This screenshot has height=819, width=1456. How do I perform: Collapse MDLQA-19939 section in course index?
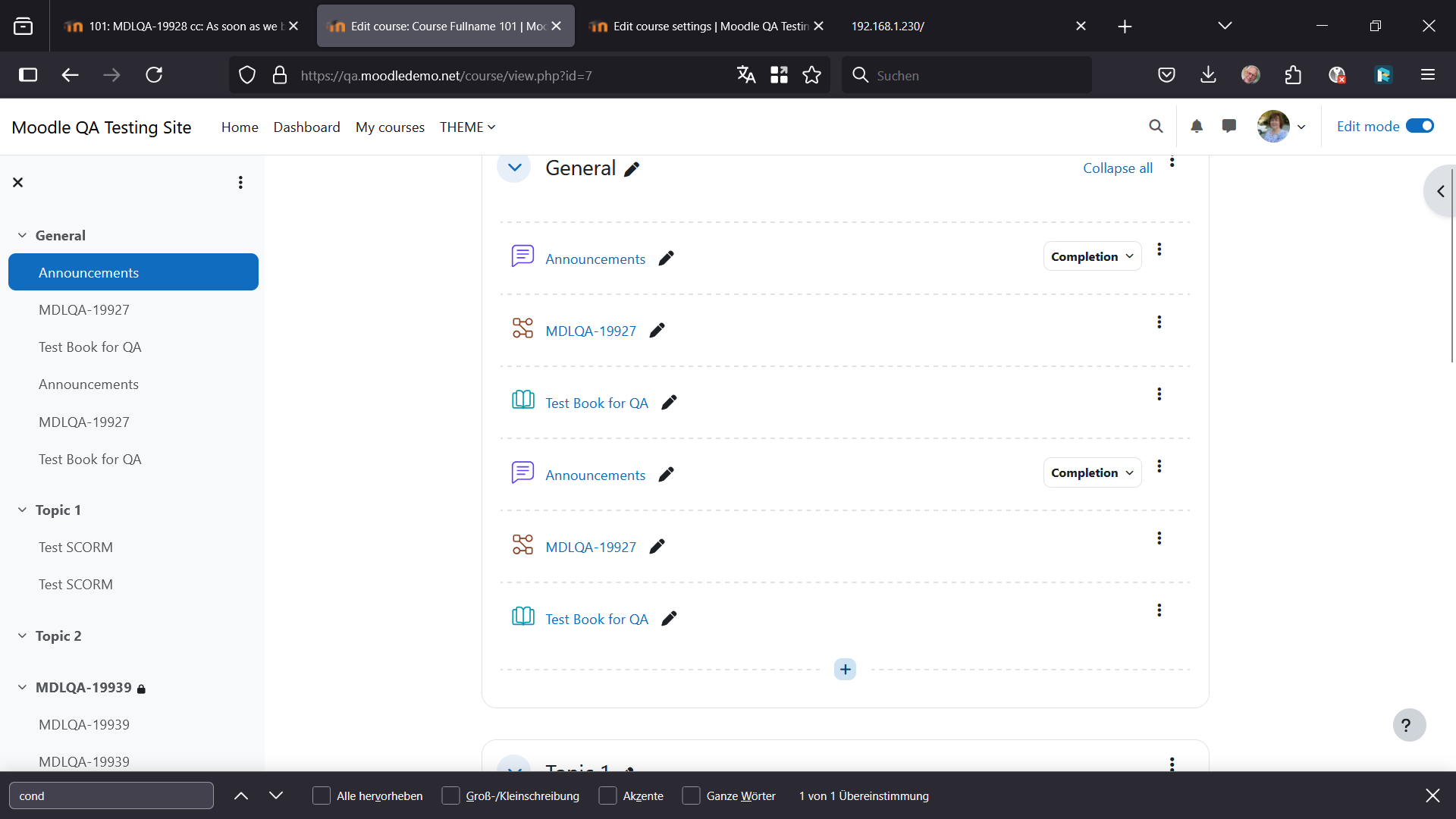point(22,688)
